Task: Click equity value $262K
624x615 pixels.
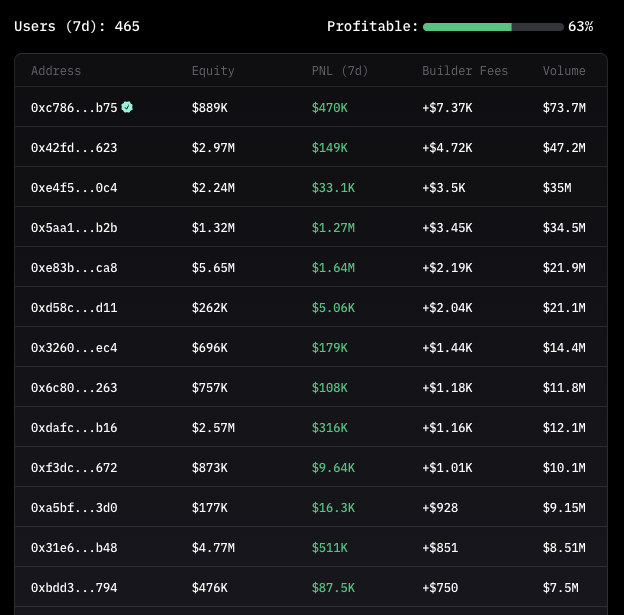Action: (210, 308)
